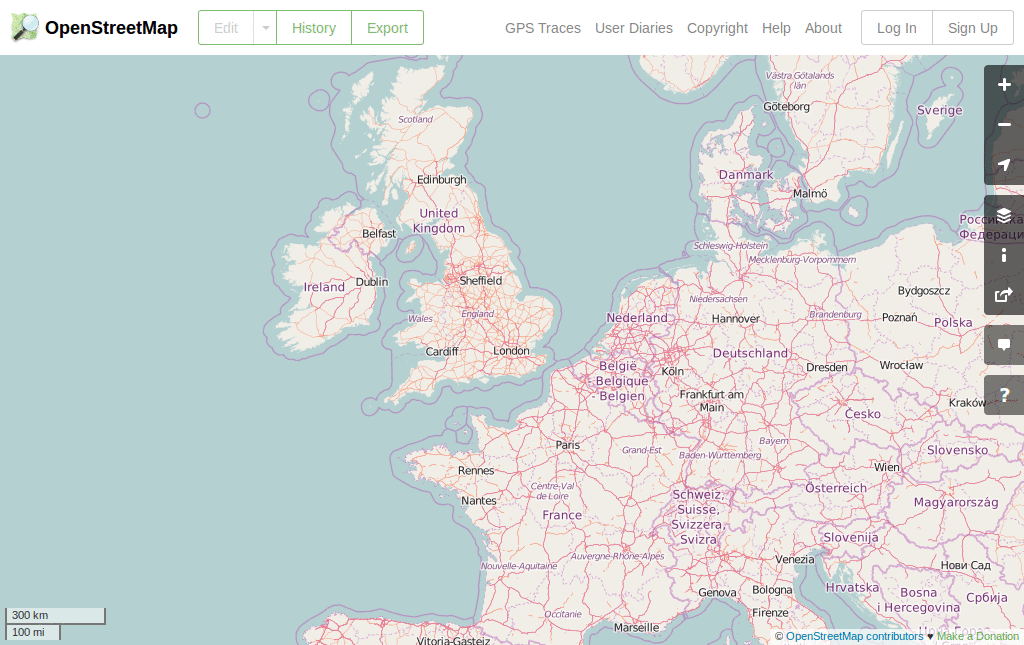
Task: Open the GPS Traces menu item
Action: click(542, 28)
